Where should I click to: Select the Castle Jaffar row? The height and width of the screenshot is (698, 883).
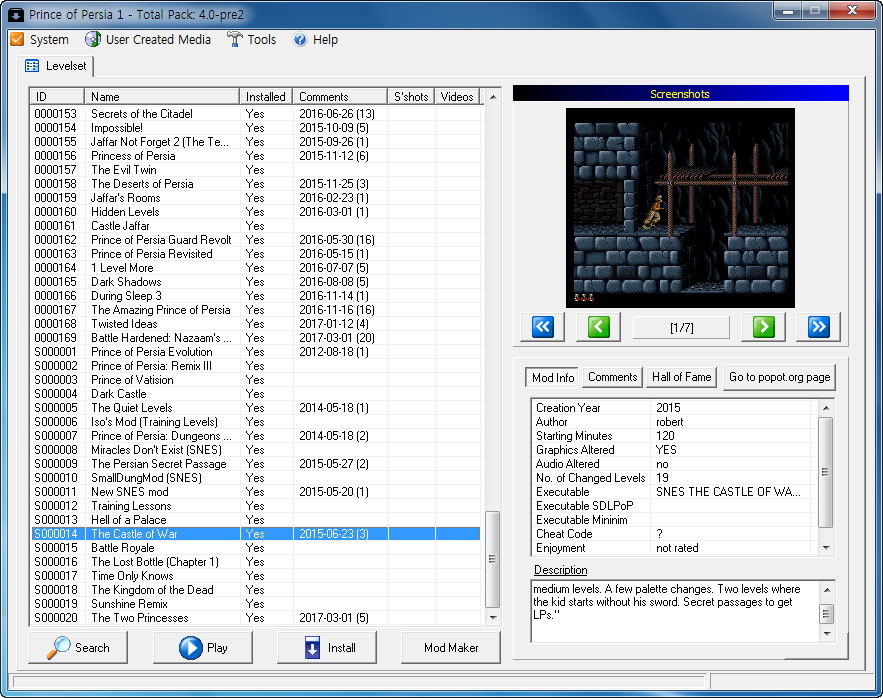256,226
